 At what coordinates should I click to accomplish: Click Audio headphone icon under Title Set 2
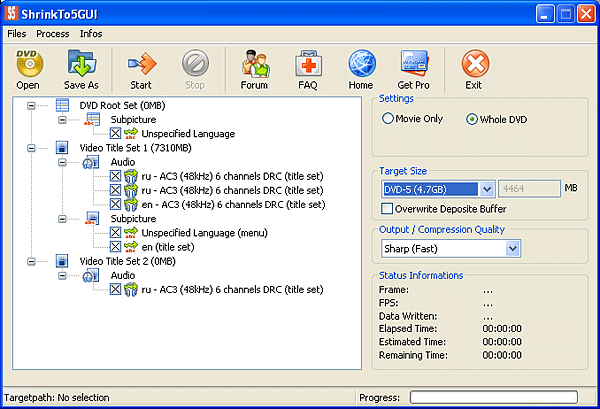pos(91,275)
